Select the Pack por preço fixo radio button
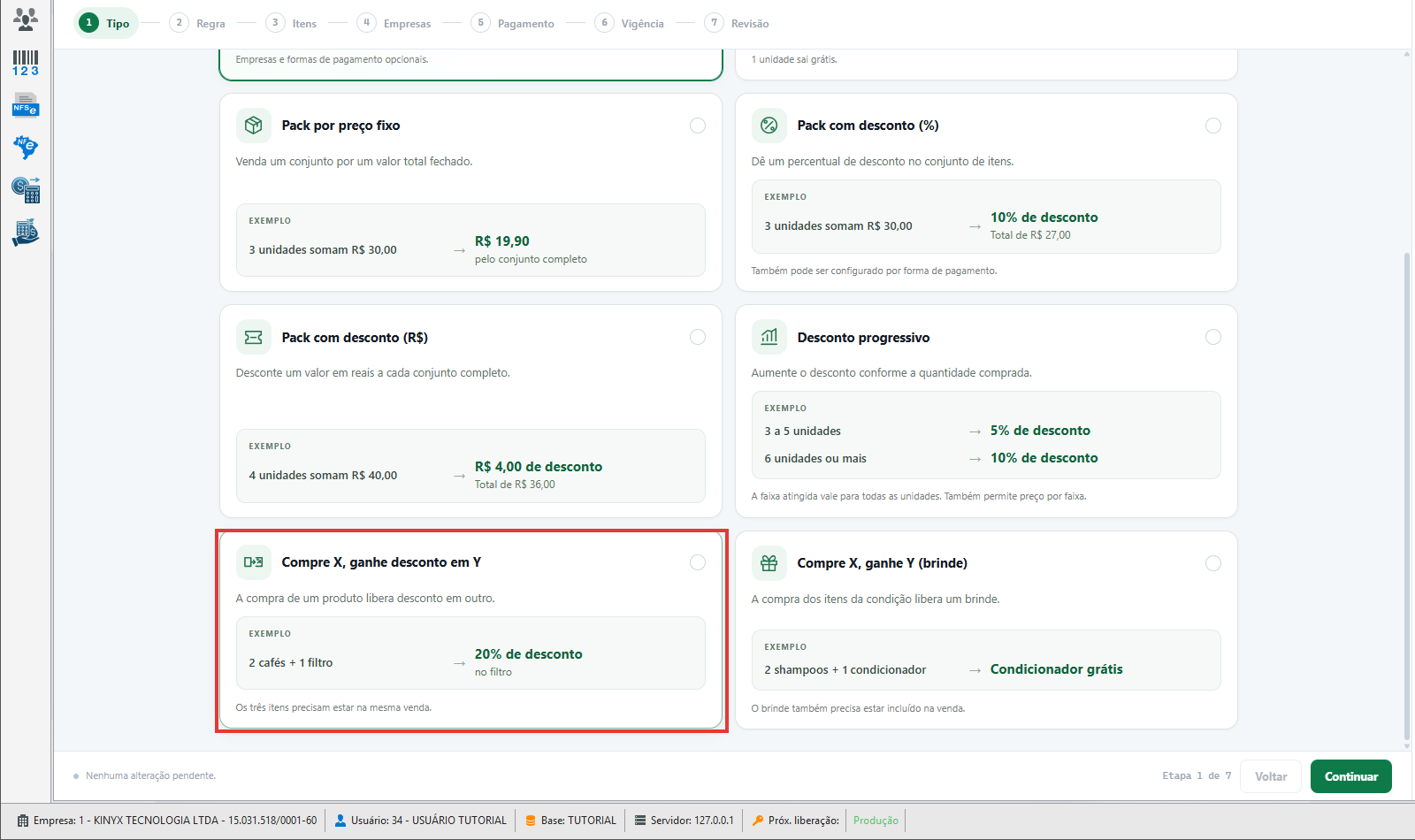Viewport: 1415px width, 840px height. point(698,126)
